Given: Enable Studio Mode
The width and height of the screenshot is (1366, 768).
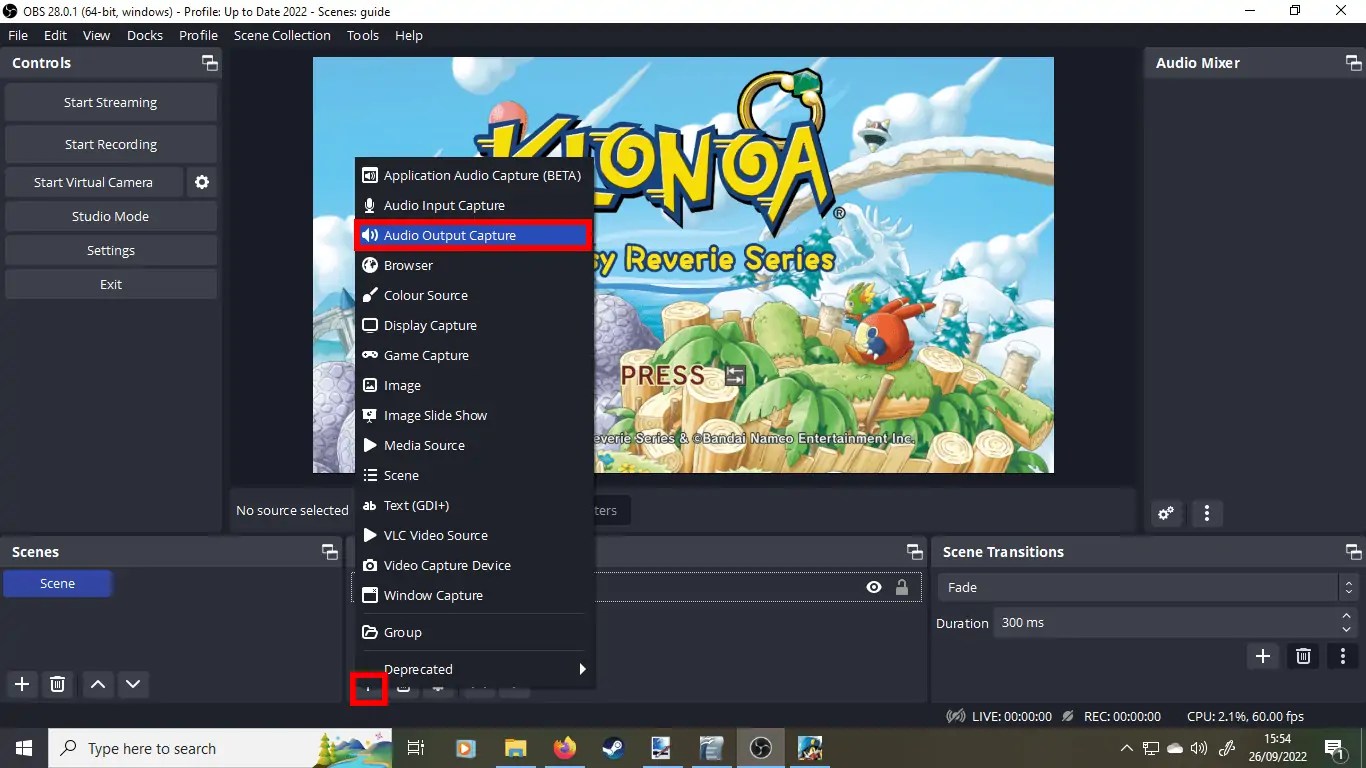Looking at the screenshot, I should tap(110, 216).
